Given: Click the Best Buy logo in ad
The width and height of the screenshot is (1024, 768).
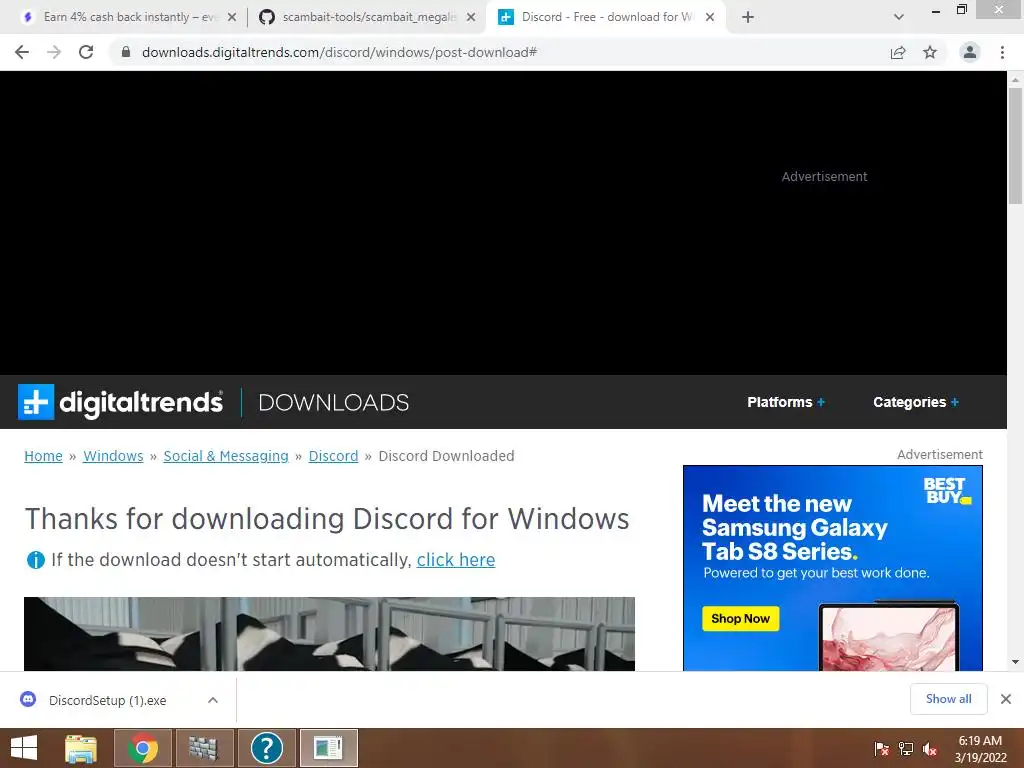Looking at the screenshot, I should click(946, 490).
